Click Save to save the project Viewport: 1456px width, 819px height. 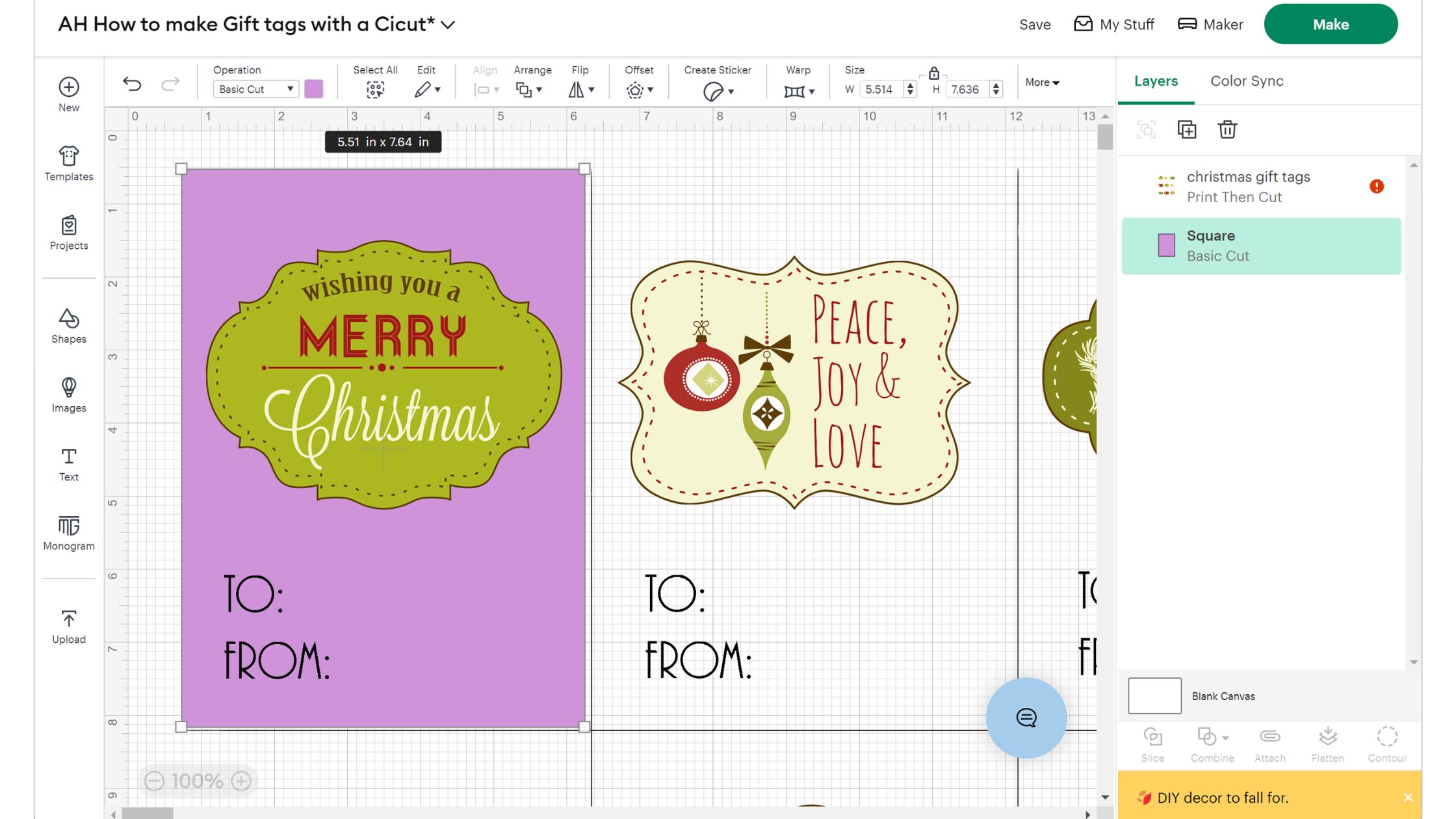point(1034,24)
